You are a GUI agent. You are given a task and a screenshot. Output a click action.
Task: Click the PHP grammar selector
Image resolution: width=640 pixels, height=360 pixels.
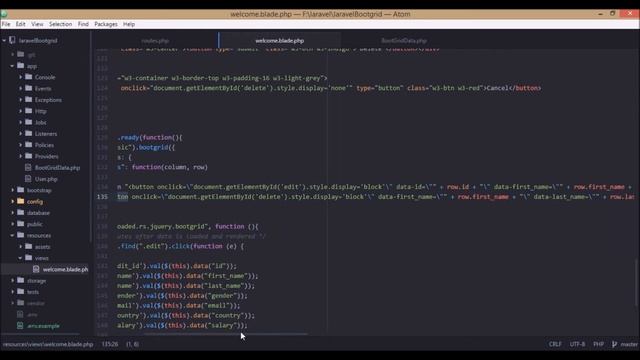click(598, 344)
